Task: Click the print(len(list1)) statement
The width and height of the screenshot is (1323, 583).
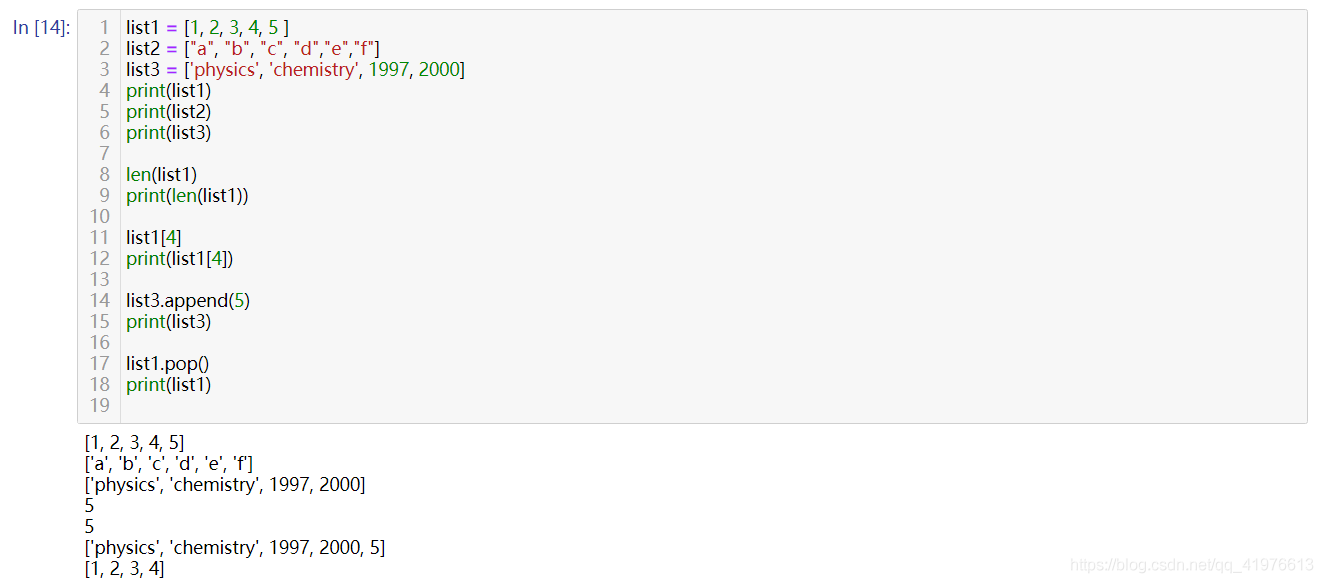Action: pyautogui.click(x=187, y=196)
